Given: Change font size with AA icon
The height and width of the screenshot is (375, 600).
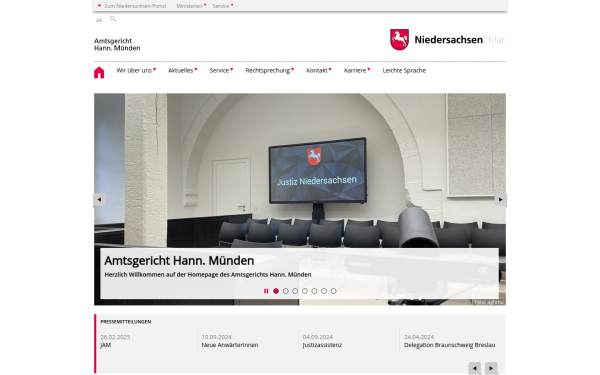Looking at the screenshot, I should point(99,20).
